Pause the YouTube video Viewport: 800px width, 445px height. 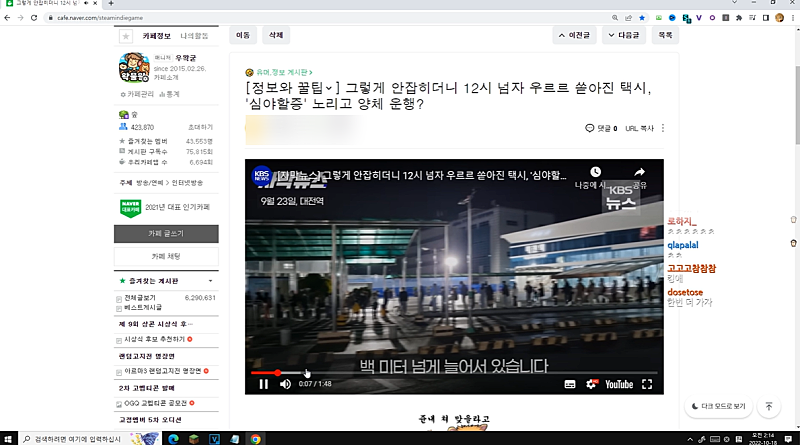pyautogui.click(x=263, y=384)
